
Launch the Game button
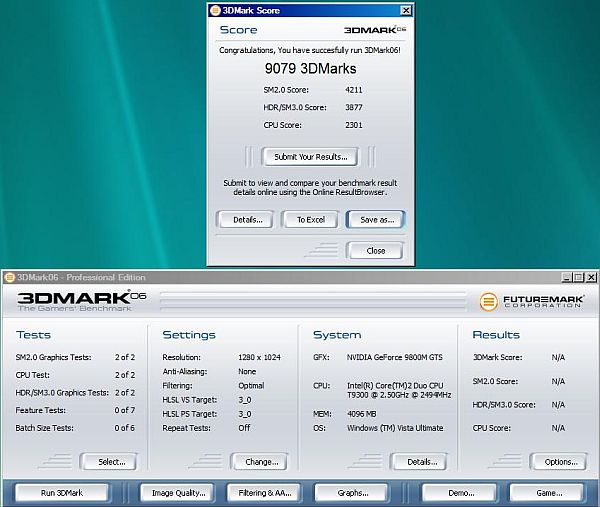pyautogui.click(x=548, y=493)
